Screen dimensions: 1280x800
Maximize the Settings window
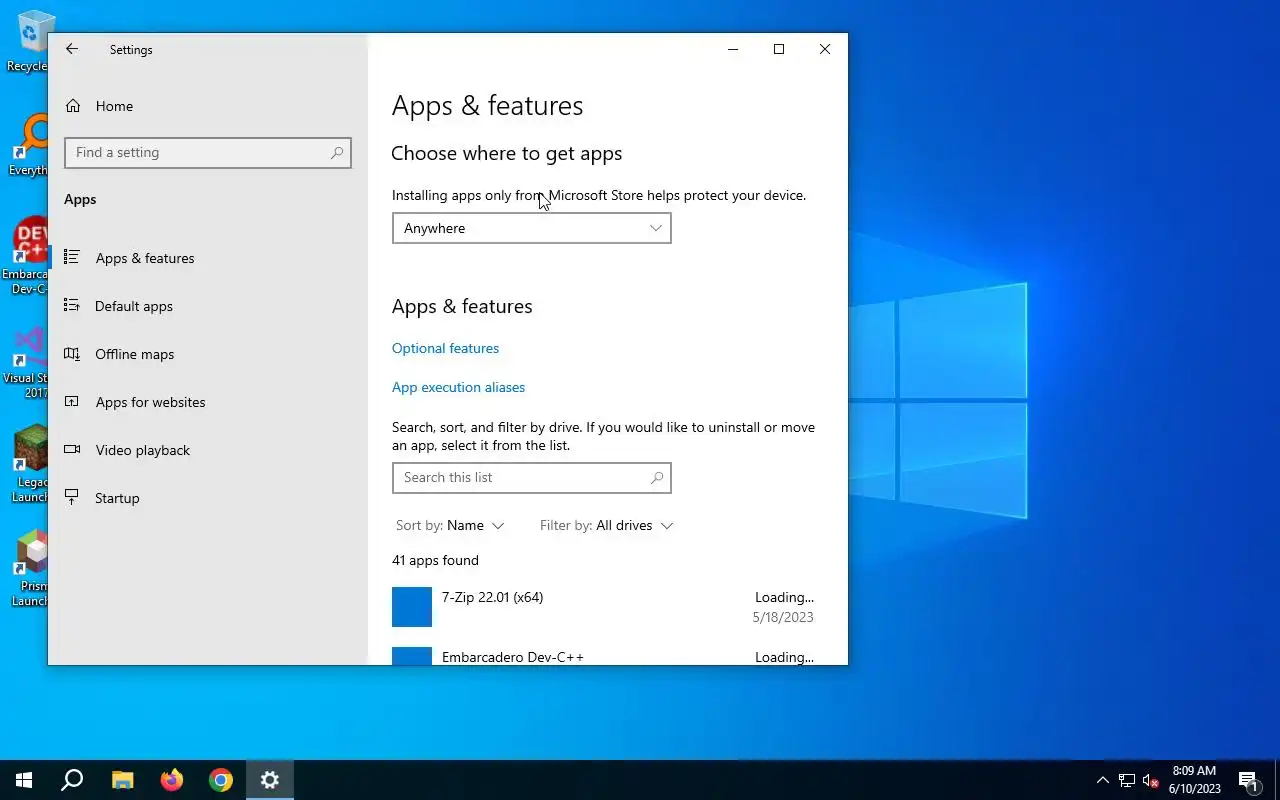click(779, 49)
